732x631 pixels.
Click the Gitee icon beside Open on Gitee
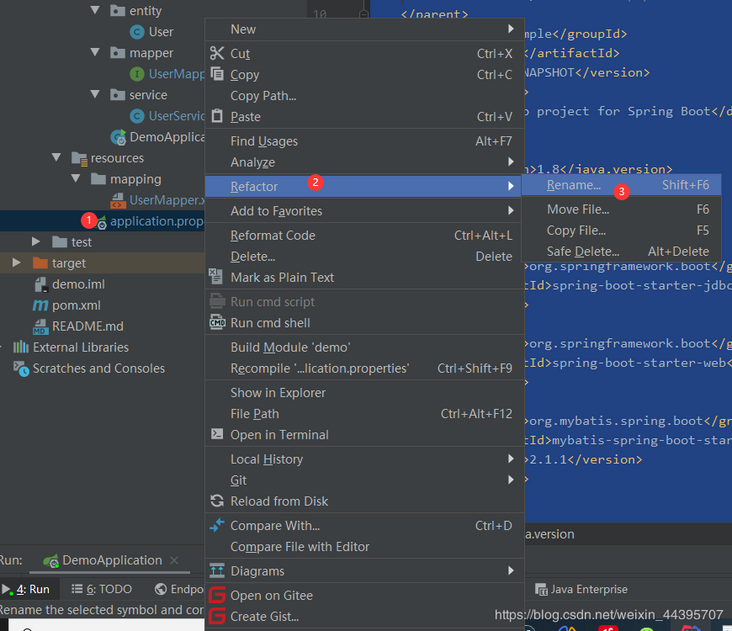[x=217, y=595]
